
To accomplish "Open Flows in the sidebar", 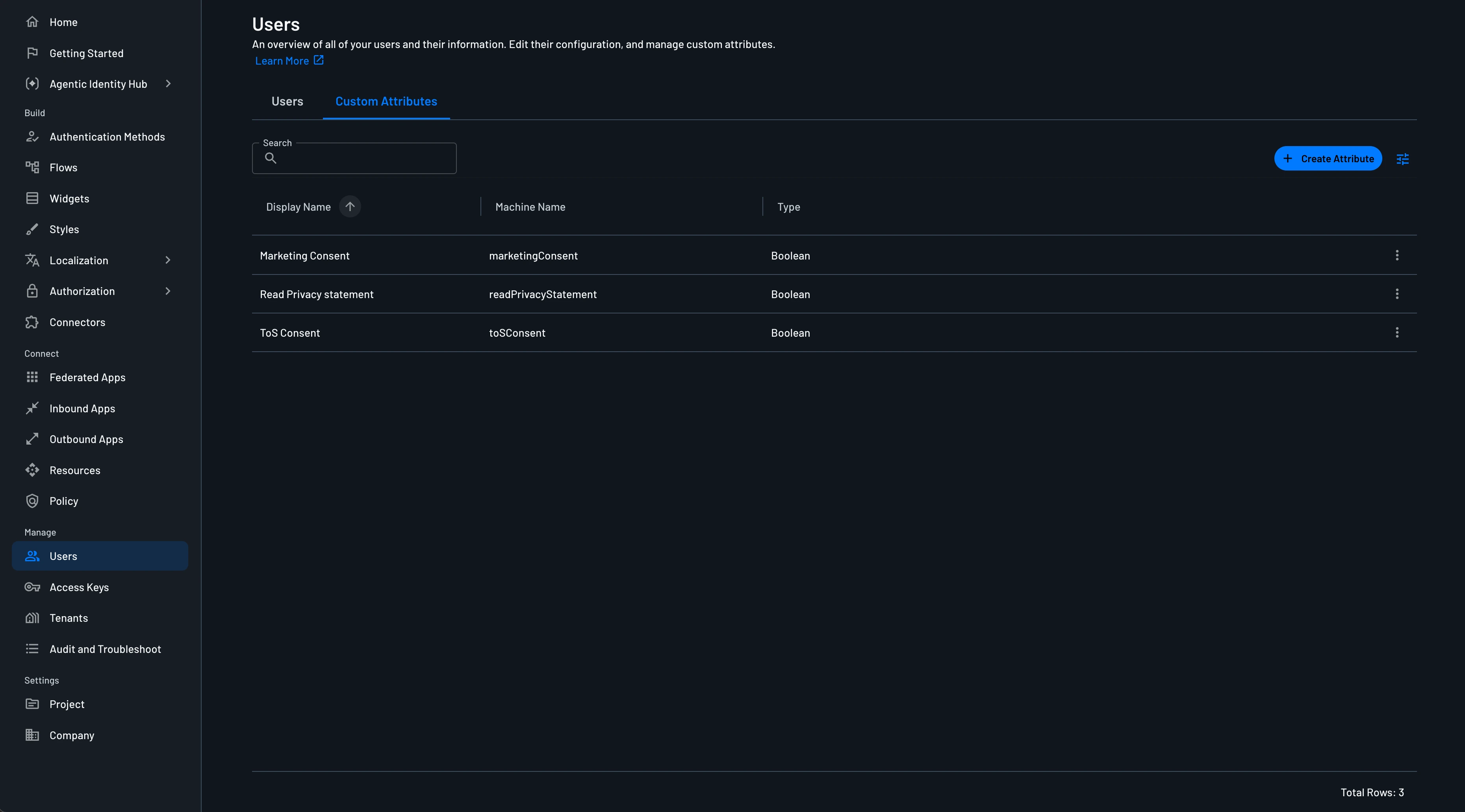I will click(x=100, y=167).
